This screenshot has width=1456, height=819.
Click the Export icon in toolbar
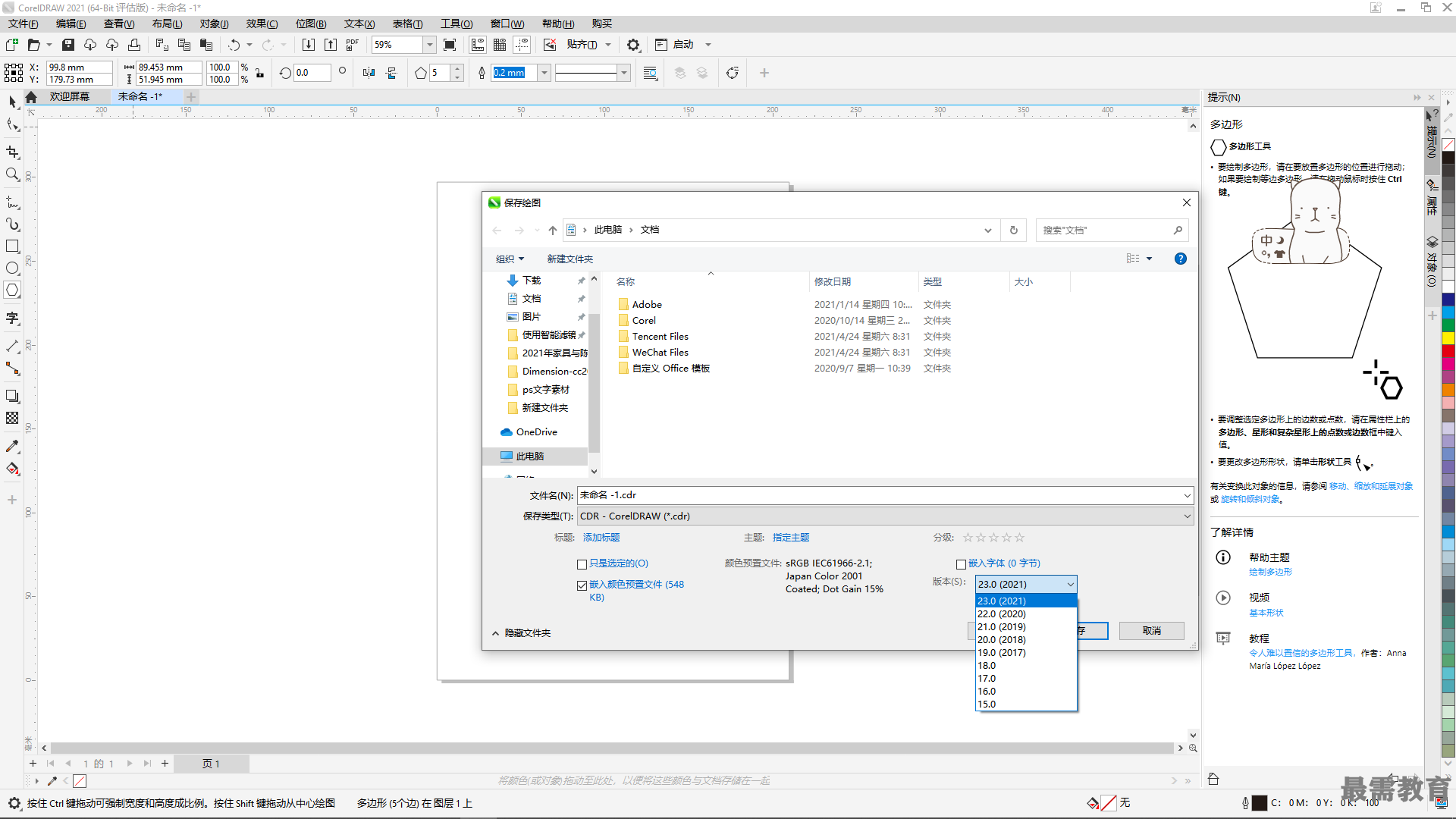pos(331,45)
